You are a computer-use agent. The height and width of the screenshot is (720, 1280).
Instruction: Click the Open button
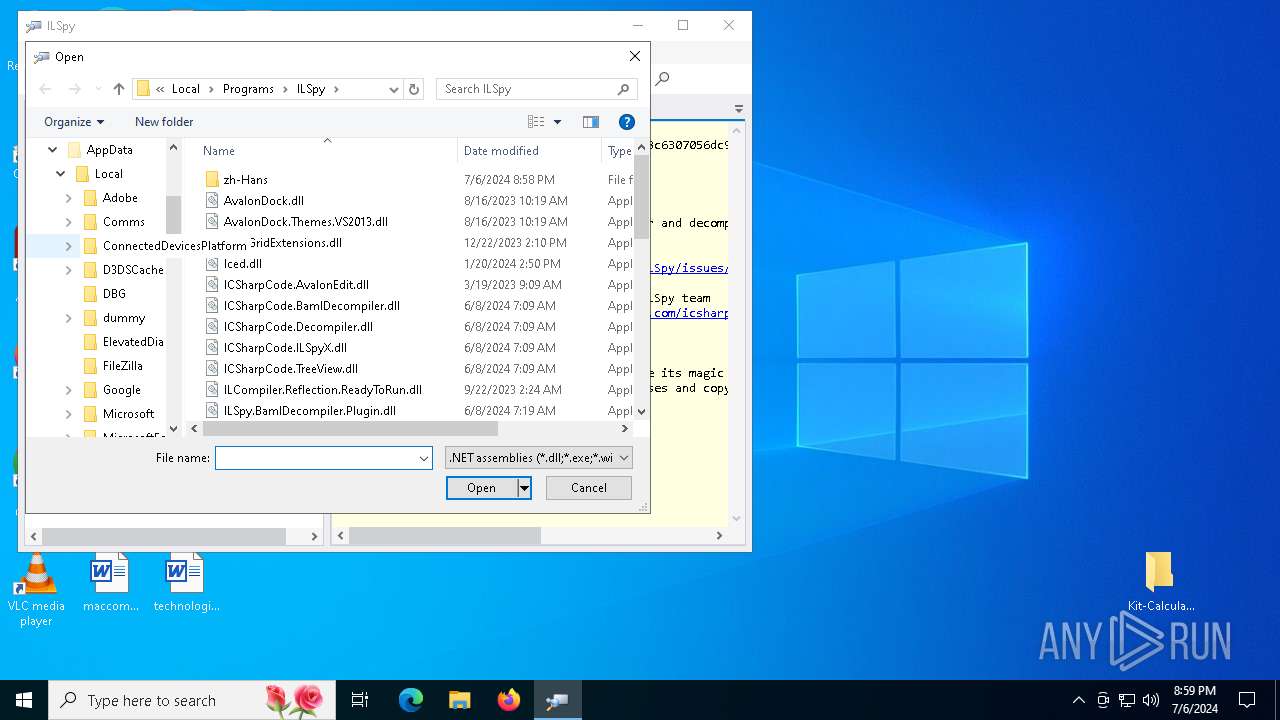pos(481,488)
